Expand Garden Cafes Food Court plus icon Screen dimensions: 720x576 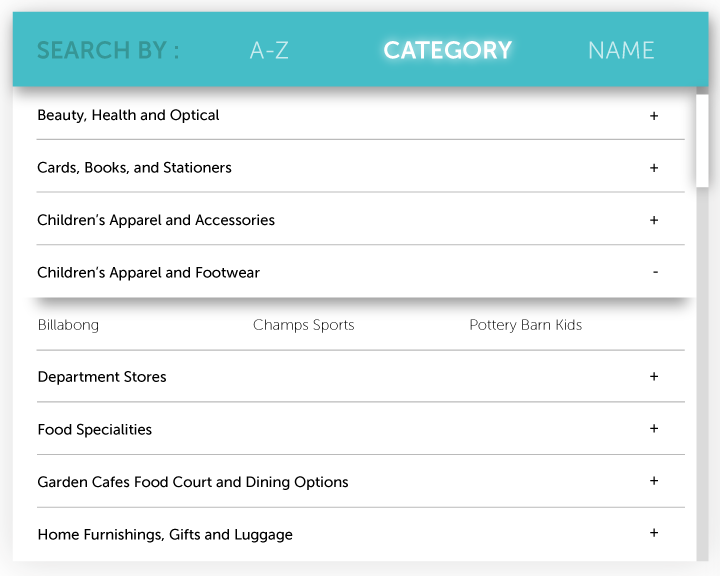tap(654, 481)
